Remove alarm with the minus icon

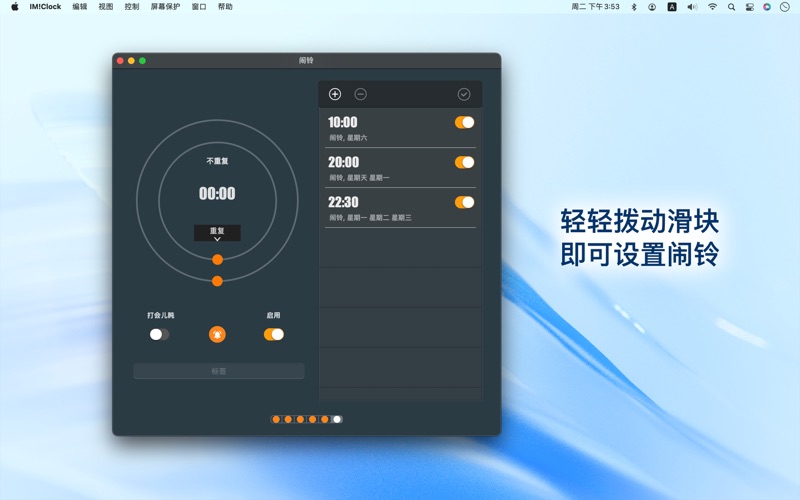[361, 94]
